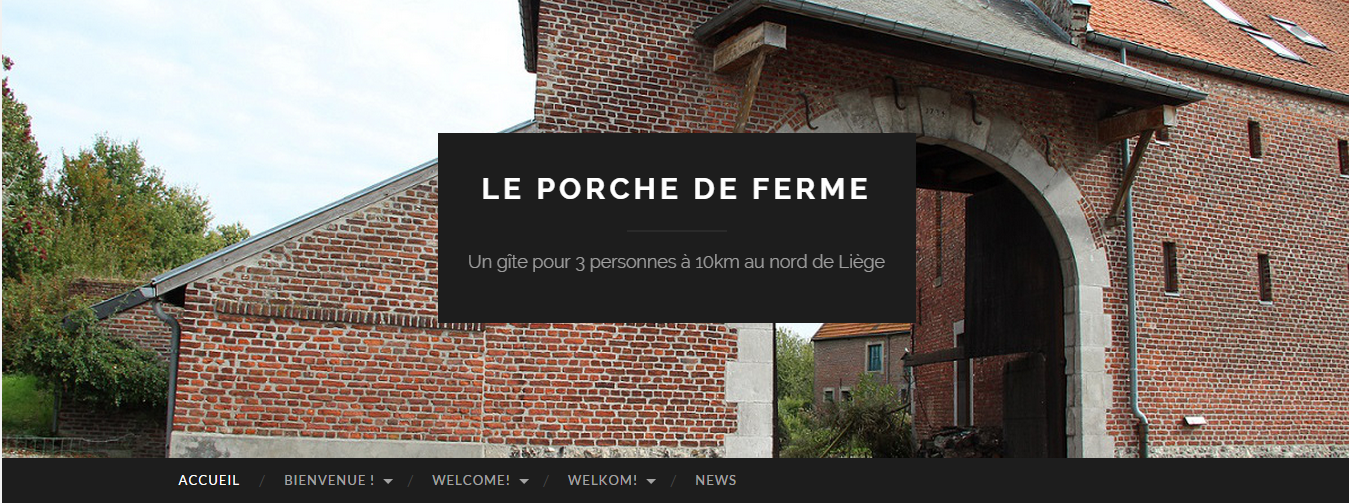The height and width of the screenshot is (503, 1349).
Task: Click the slash separator before News
Action: click(x=674, y=481)
